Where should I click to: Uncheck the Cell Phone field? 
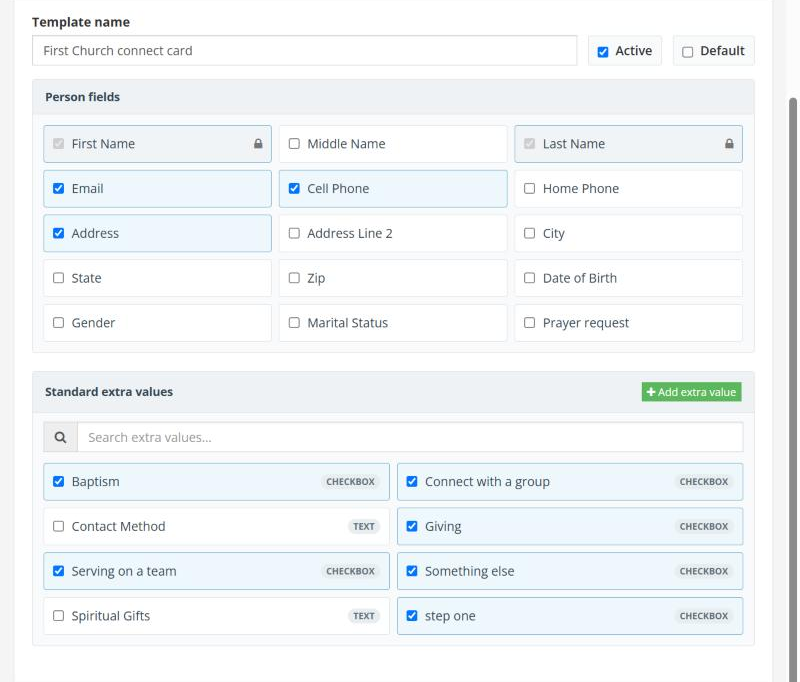click(x=294, y=189)
